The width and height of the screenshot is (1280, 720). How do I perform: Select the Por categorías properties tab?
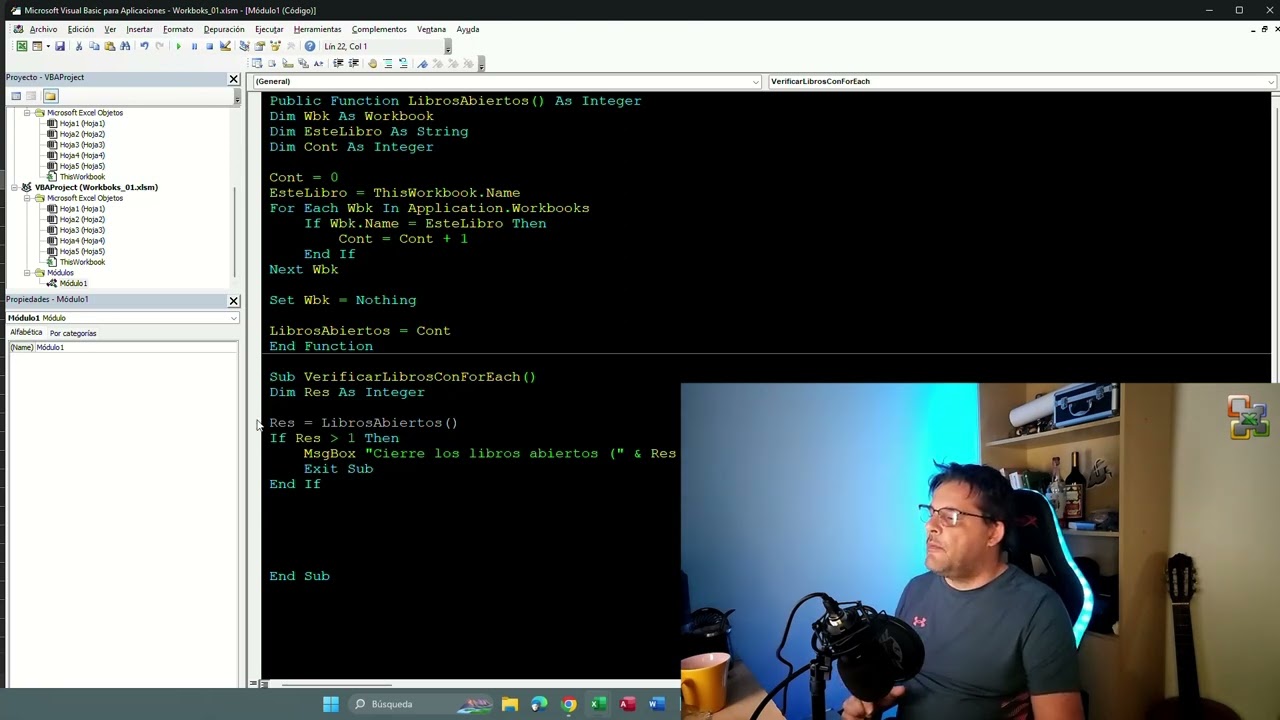pos(73,333)
